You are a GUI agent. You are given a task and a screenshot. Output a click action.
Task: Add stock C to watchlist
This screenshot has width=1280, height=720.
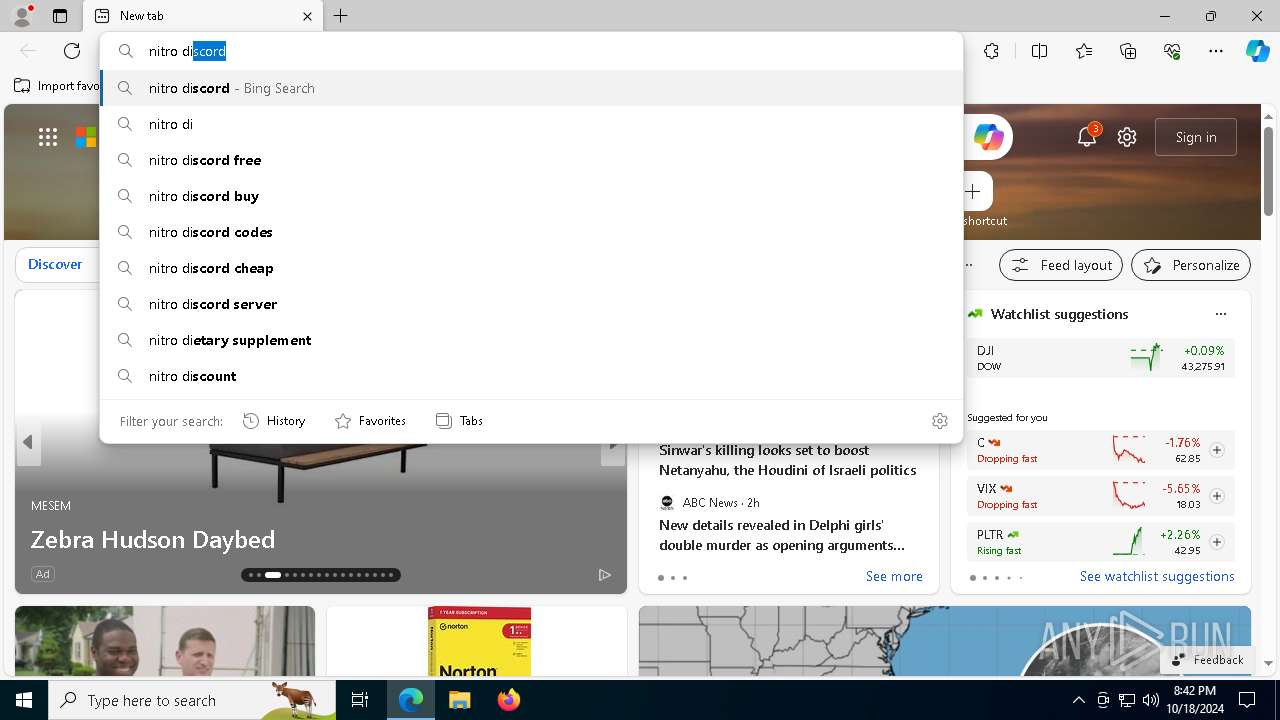tap(1217, 450)
